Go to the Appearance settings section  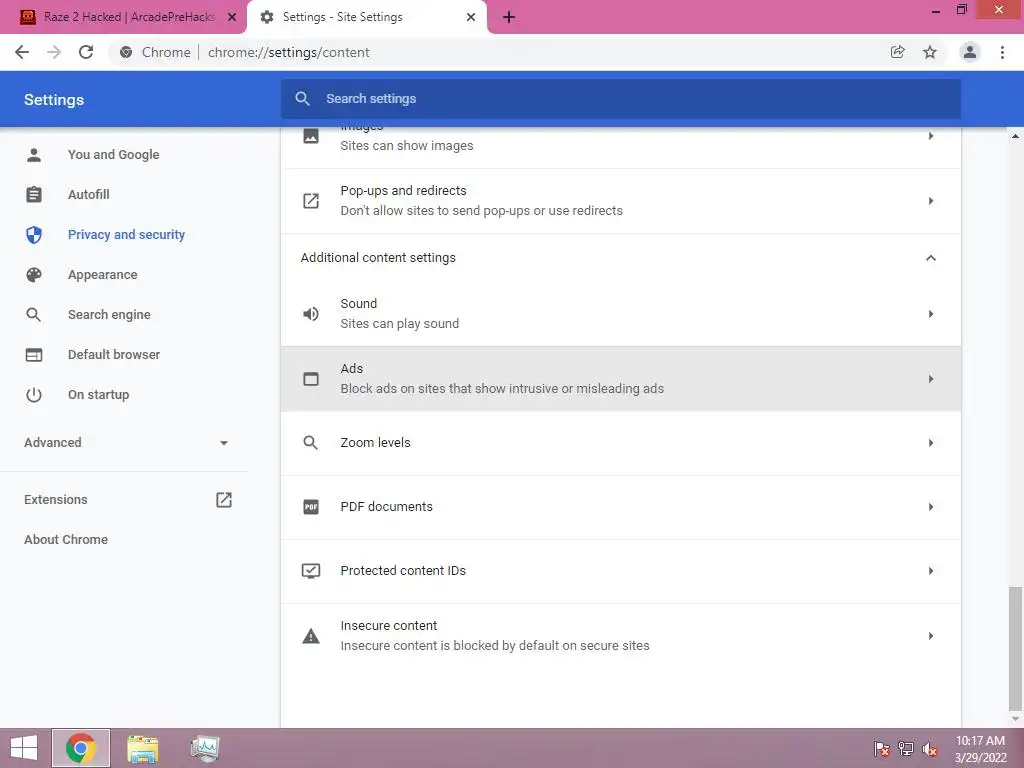coord(103,275)
